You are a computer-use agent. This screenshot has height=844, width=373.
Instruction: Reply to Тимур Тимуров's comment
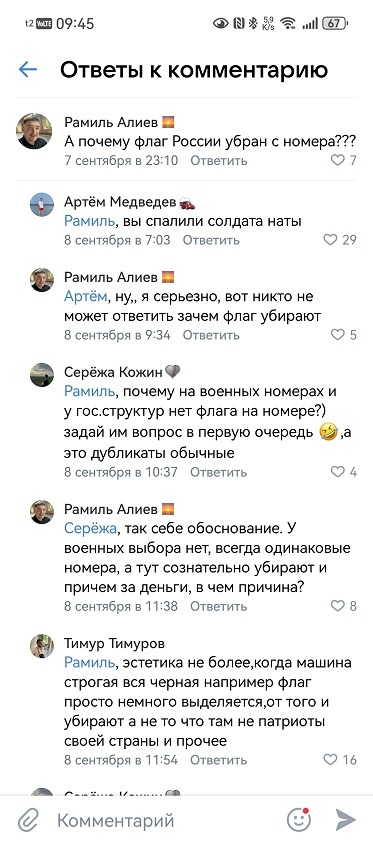(x=219, y=759)
